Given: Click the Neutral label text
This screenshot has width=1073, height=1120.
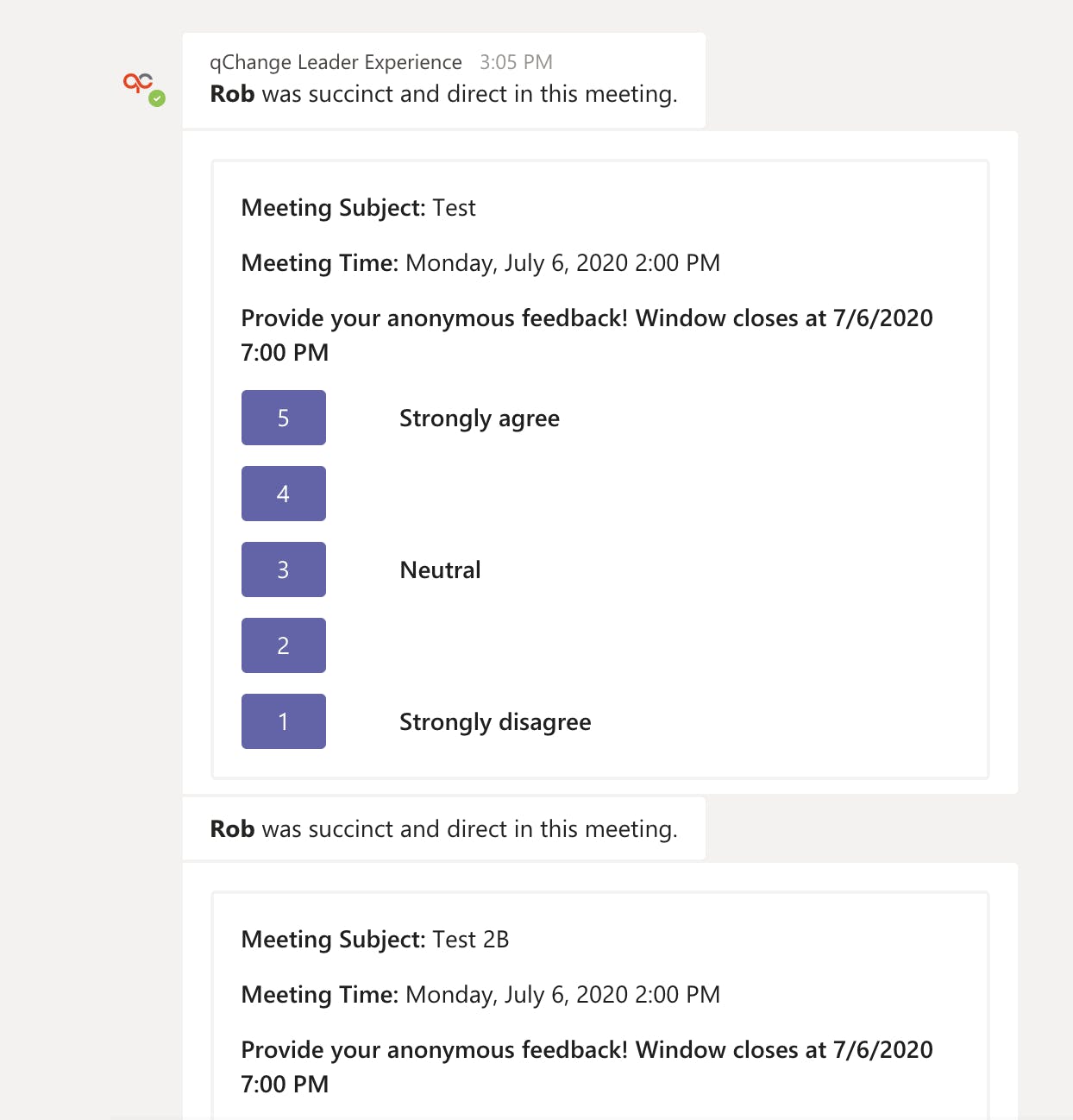Looking at the screenshot, I should pos(440,570).
